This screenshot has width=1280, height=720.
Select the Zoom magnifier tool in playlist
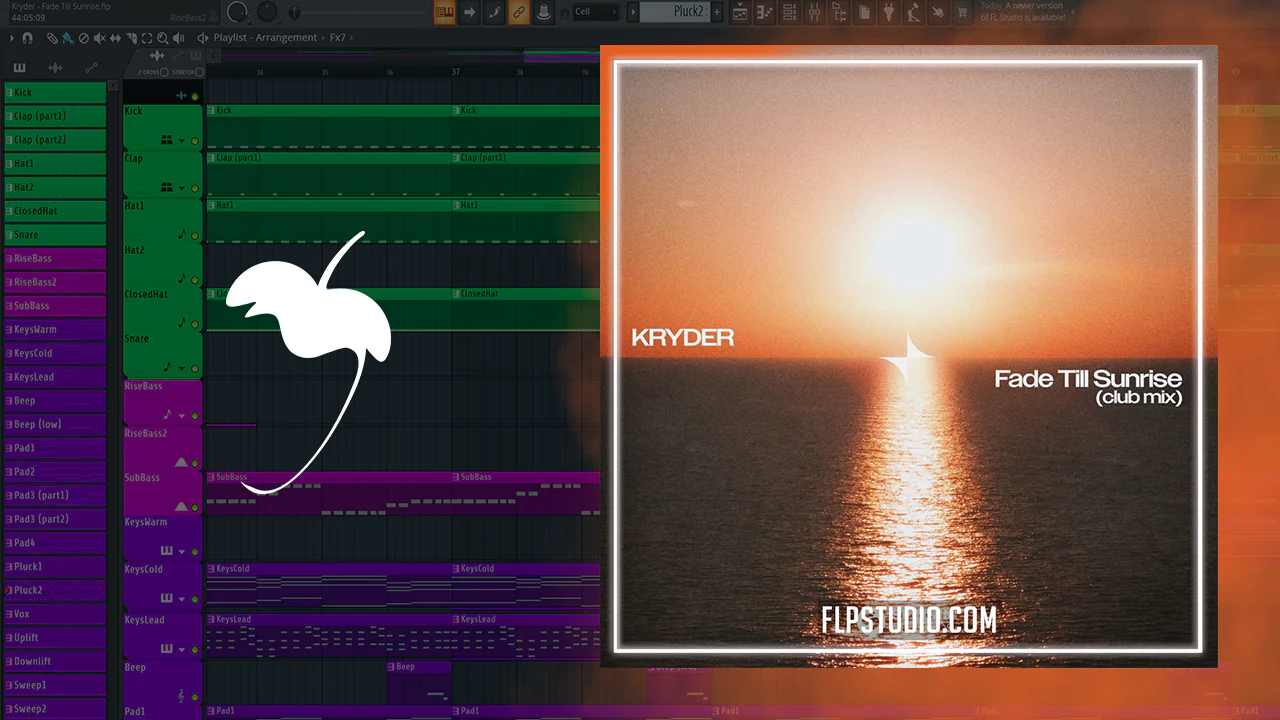(x=164, y=38)
